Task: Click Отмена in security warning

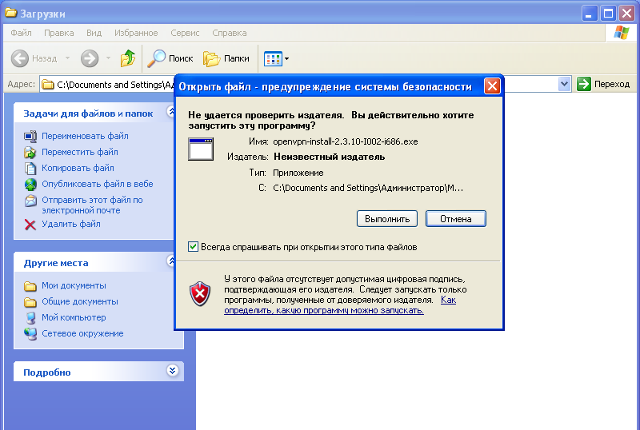Action: [456, 219]
